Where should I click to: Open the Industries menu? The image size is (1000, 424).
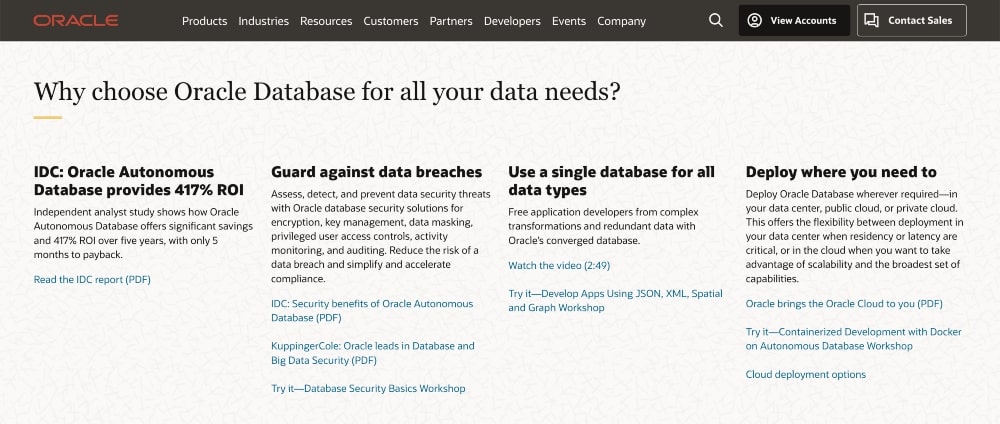[263, 21]
